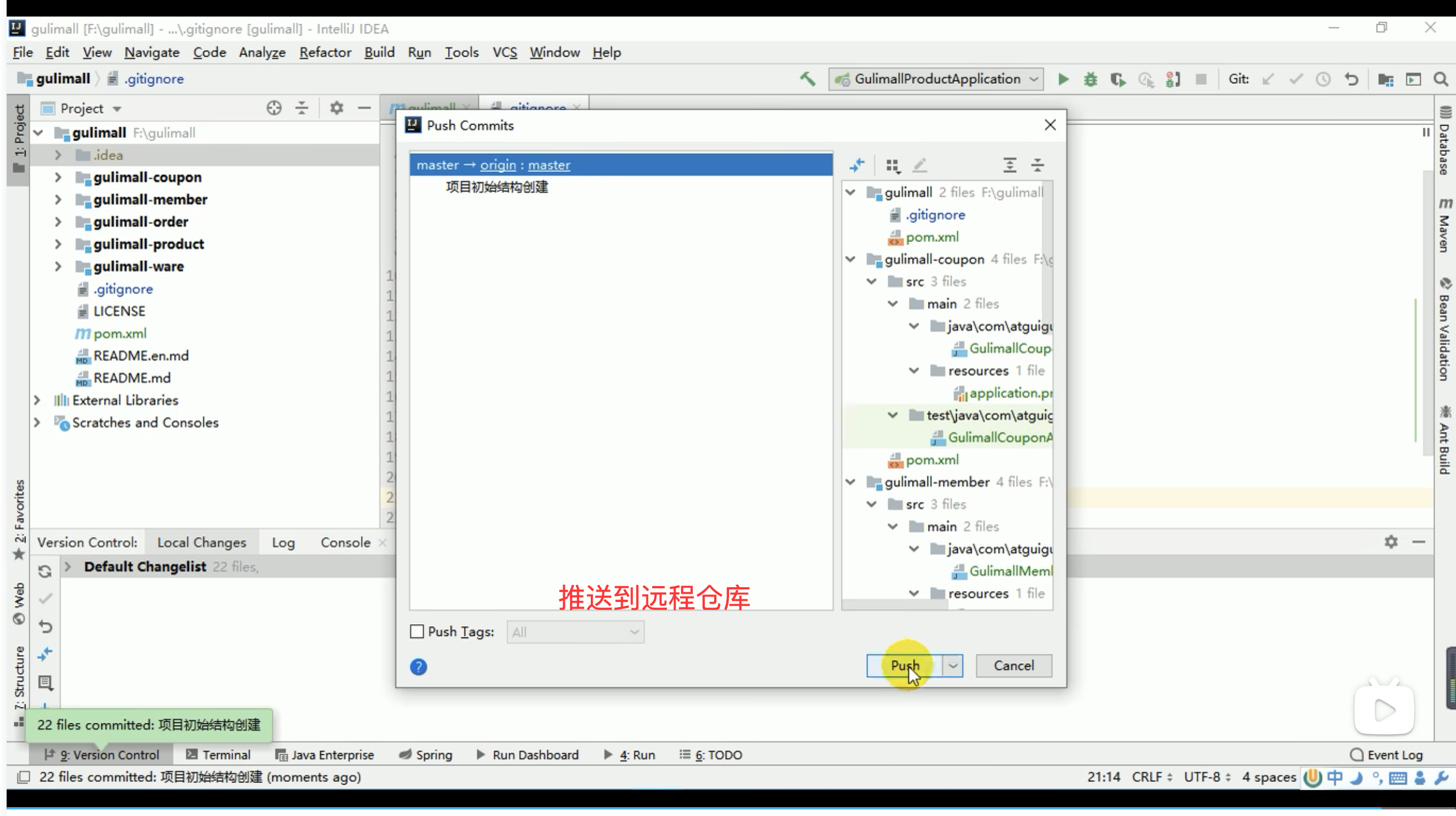Click the Search Everywhere magnifier icon

click(x=1440, y=79)
